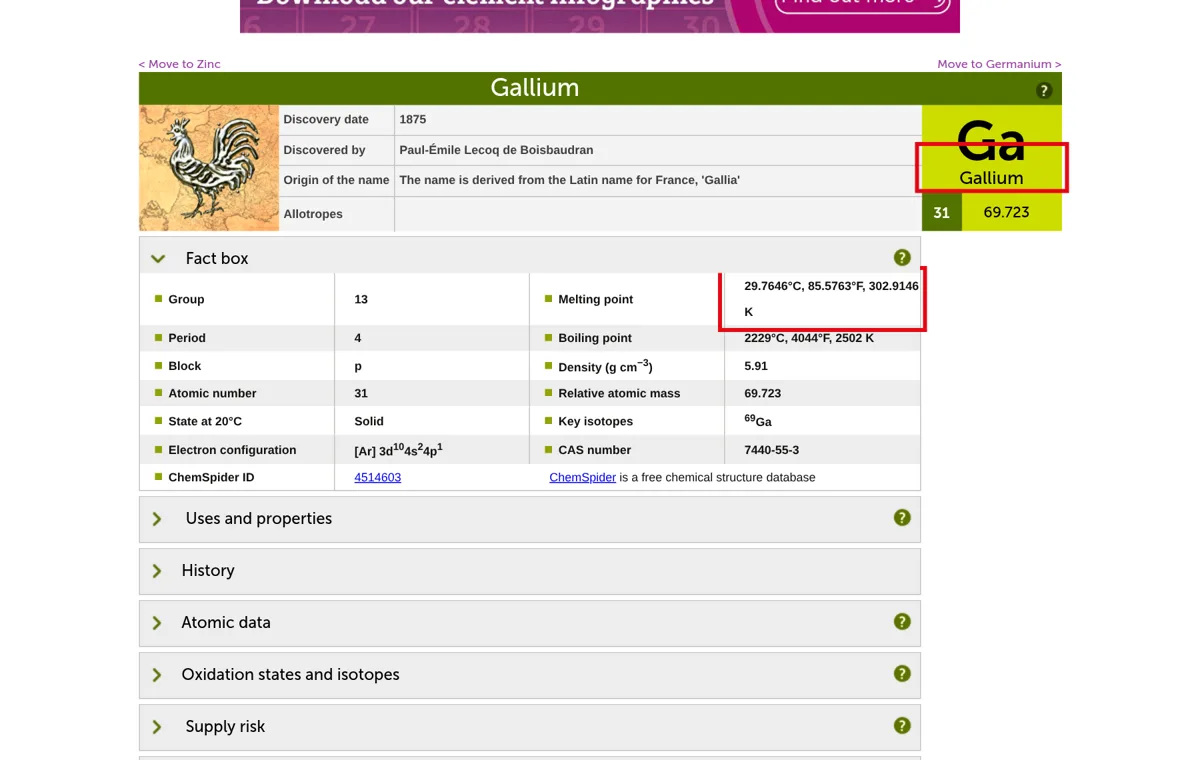Click the Block value p
1200x760 pixels.
(x=358, y=366)
